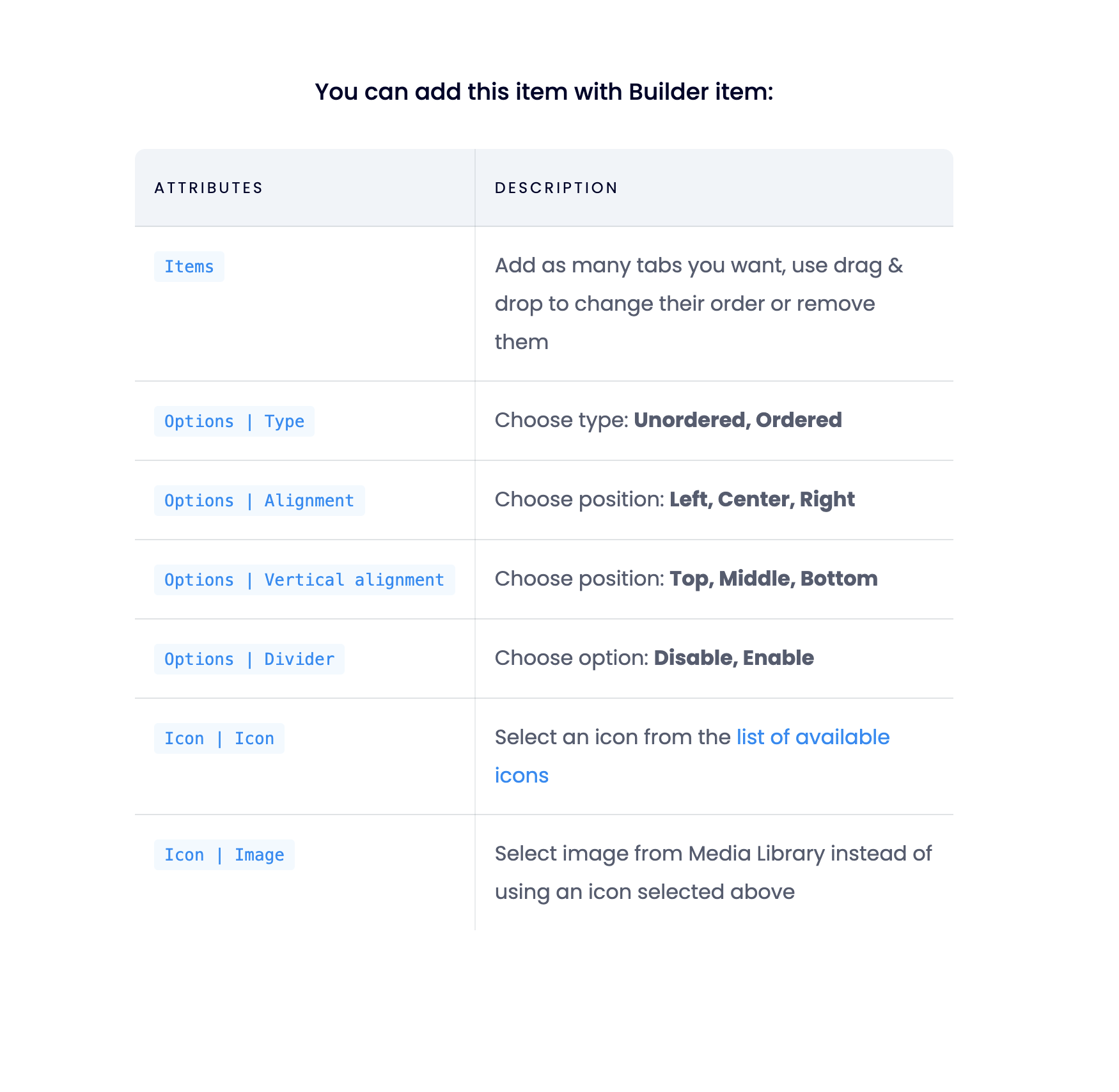Click the DESCRIPTION column header
The height and width of the screenshot is (1092, 1119).
click(x=556, y=188)
